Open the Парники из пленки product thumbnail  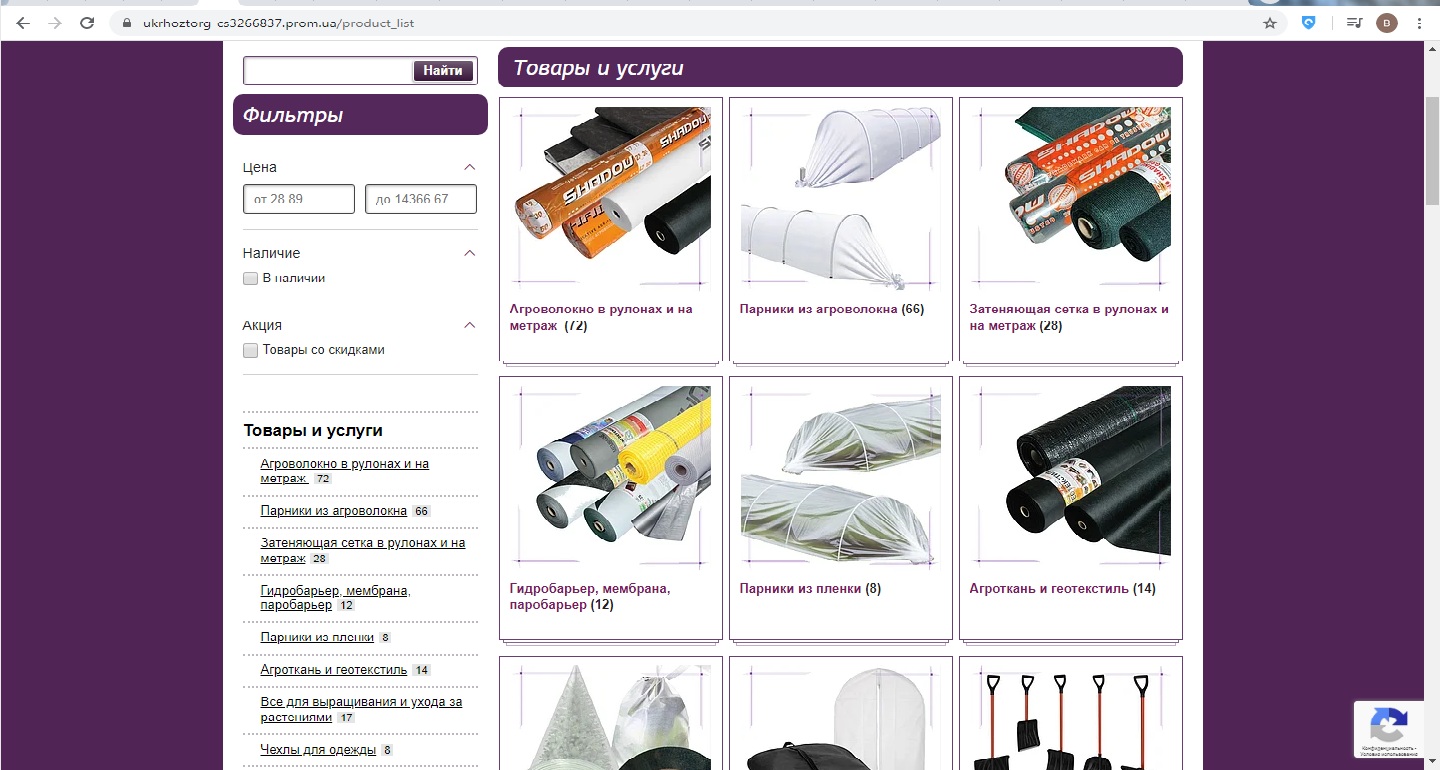pyautogui.click(x=841, y=477)
